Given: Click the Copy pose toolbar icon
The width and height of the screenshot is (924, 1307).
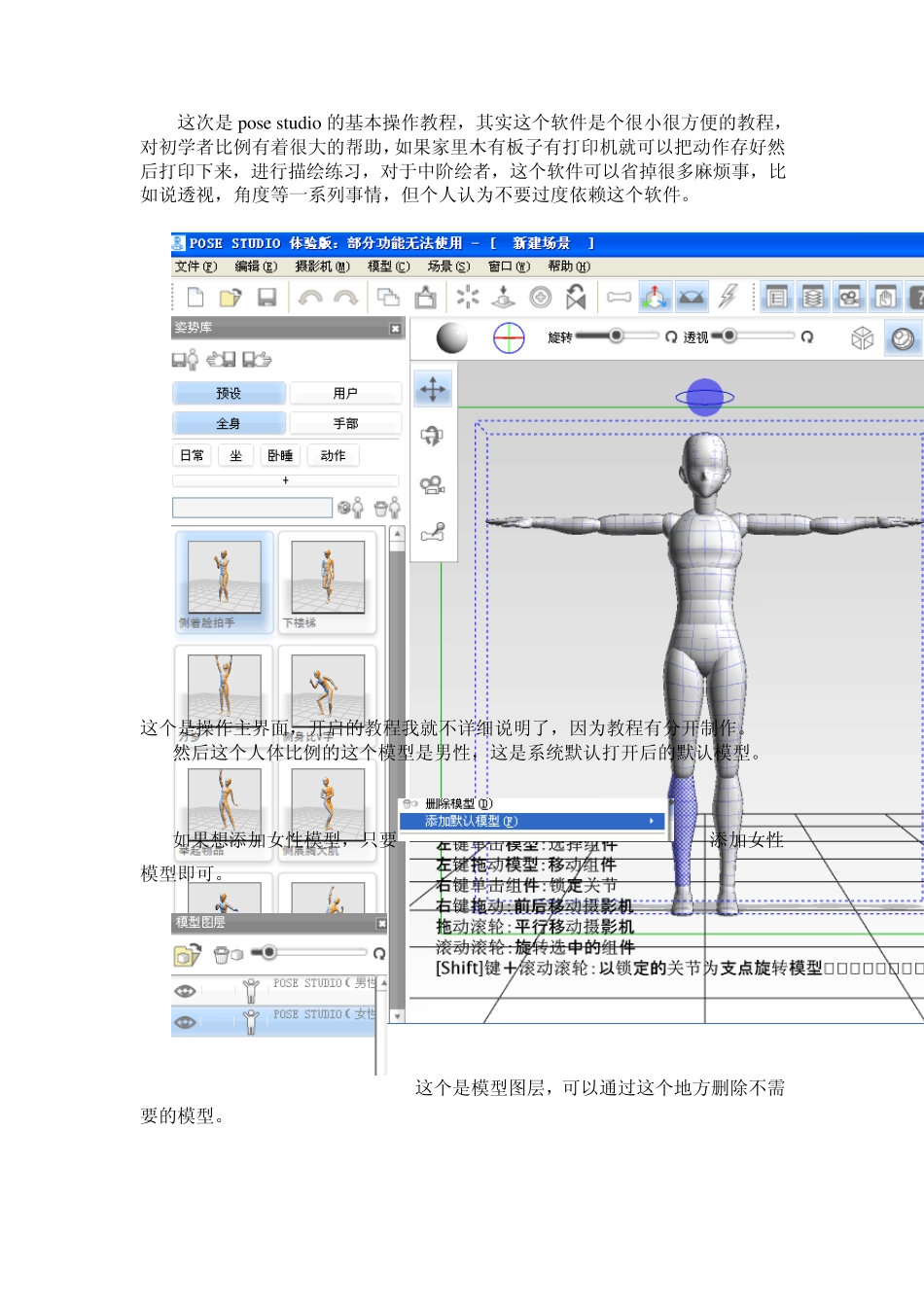Looking at the screenshot, I should point(388,298).
